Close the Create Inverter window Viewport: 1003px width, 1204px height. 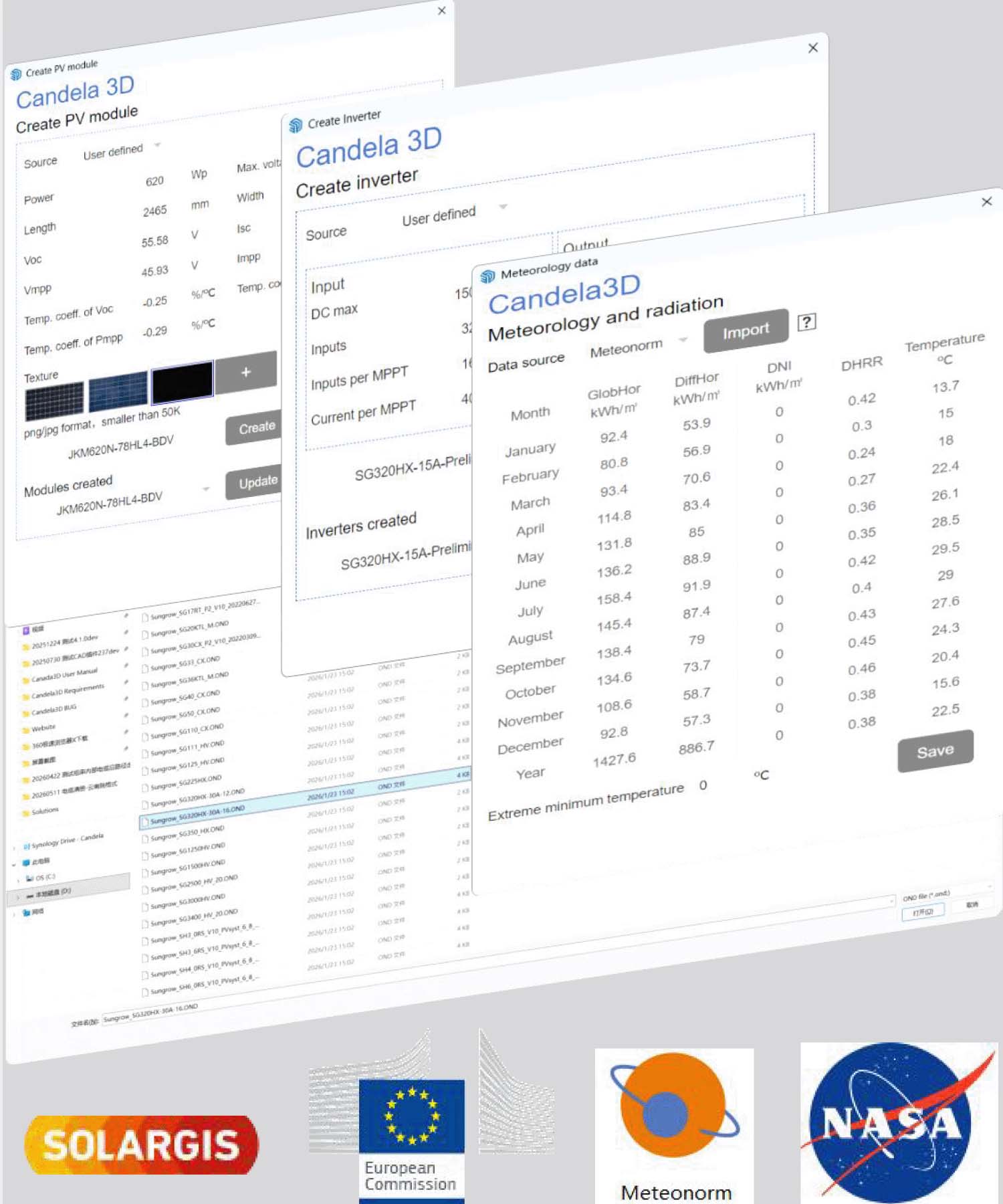(813, 47)
